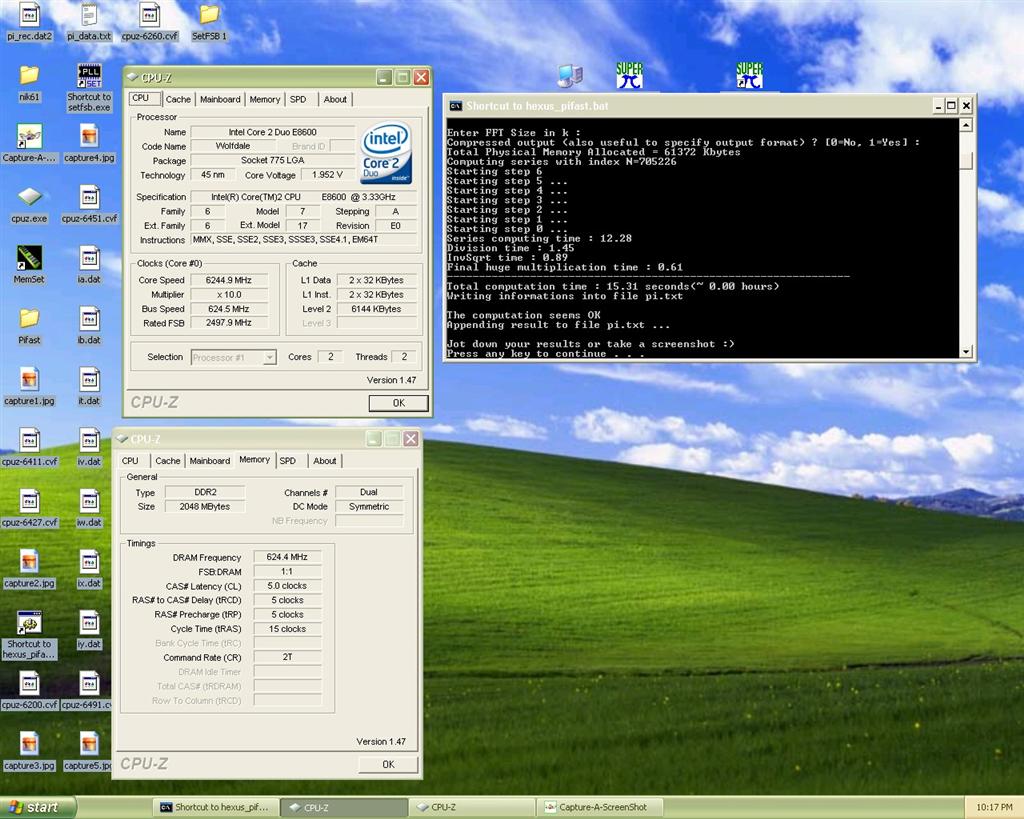Switch to CPU tab in lower CPU-Z window
The width and height of the screenshot is (1024, 819).
[x=130, y=461]
